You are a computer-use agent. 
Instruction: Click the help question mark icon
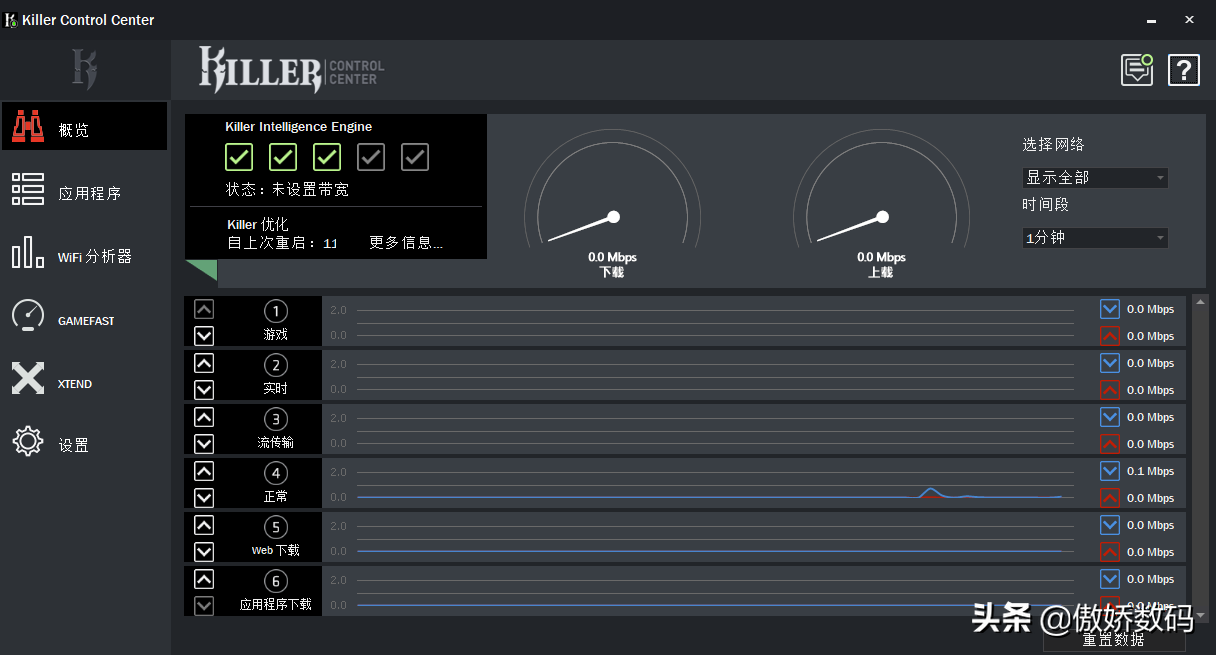(1184, 70)
